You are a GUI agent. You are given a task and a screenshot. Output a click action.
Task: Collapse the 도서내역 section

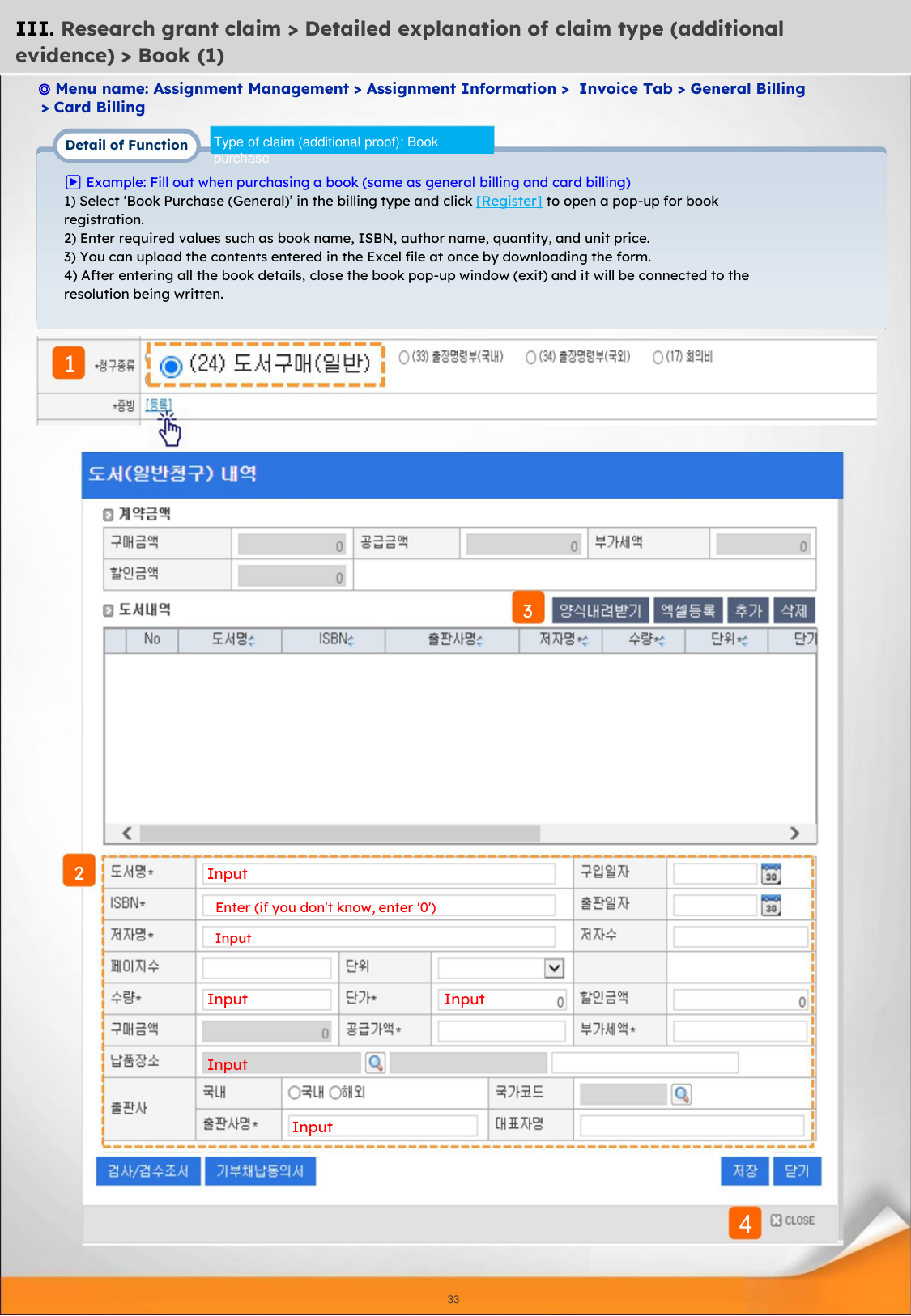(x=109, y=610)
